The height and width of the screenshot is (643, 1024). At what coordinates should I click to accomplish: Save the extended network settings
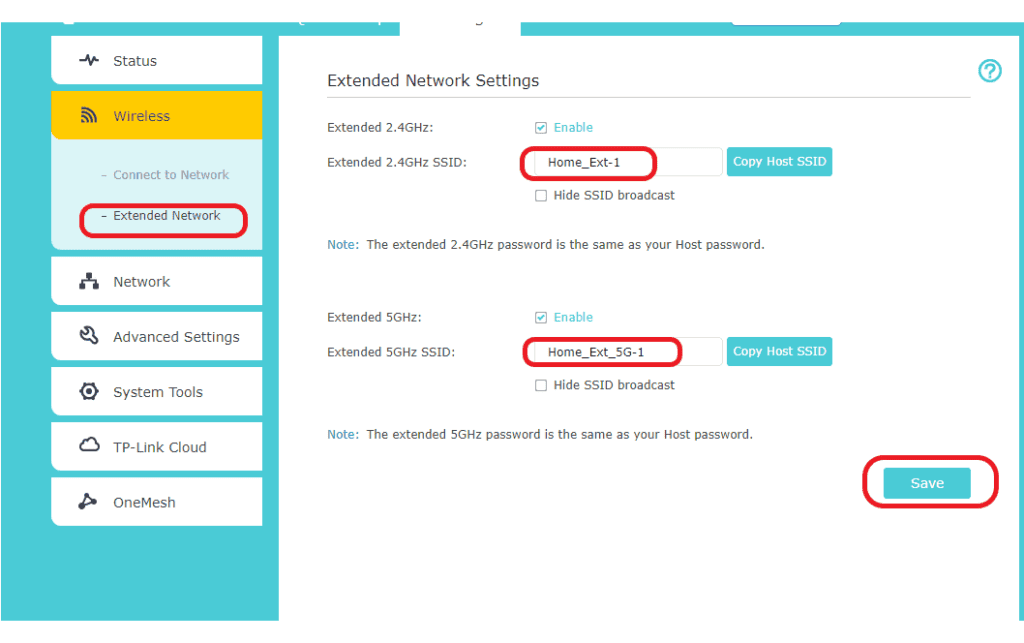(927, 482)
